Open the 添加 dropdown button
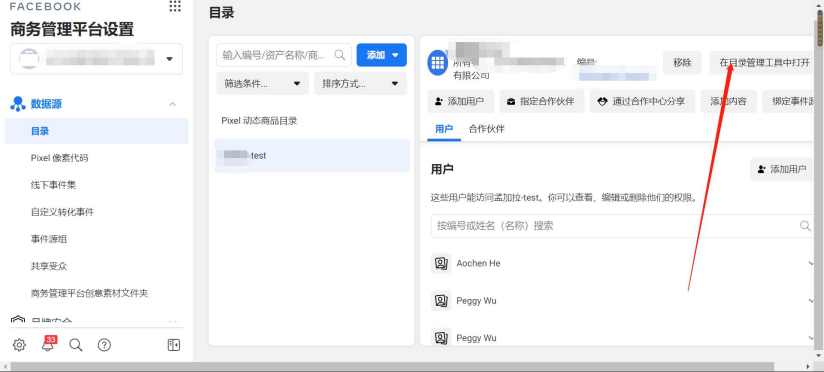Screen dimensions: 824x372 pos(382,55)
